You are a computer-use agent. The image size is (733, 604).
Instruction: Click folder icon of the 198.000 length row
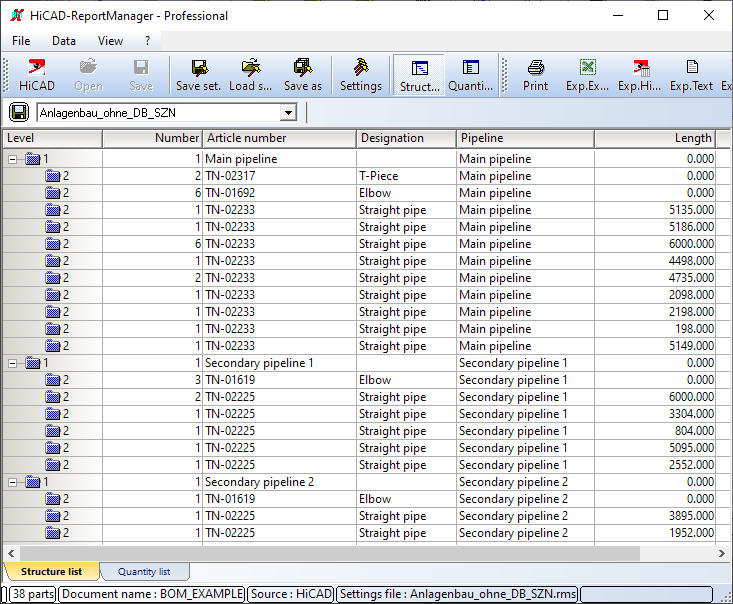53,329
